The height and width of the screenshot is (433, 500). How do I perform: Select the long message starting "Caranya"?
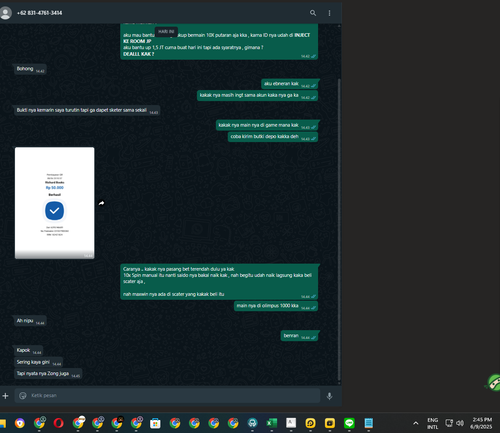219,282
